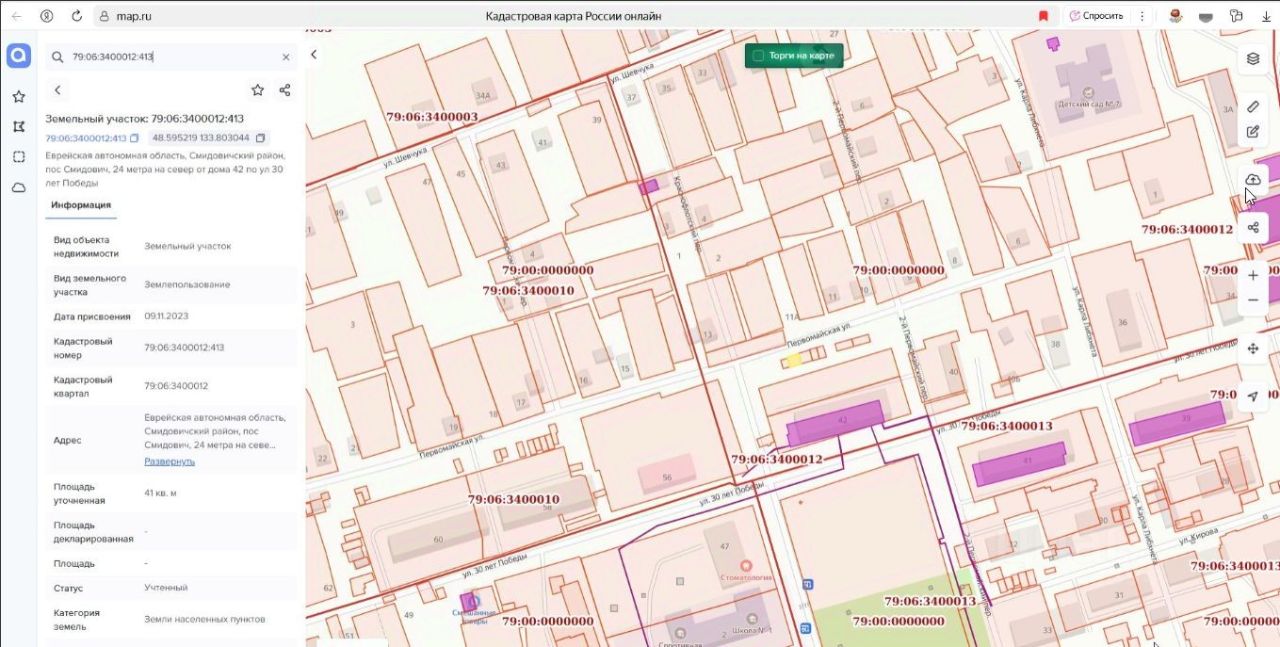
Task: Click the 'Земли населенных пунктов' value
Action: [205, 619]
